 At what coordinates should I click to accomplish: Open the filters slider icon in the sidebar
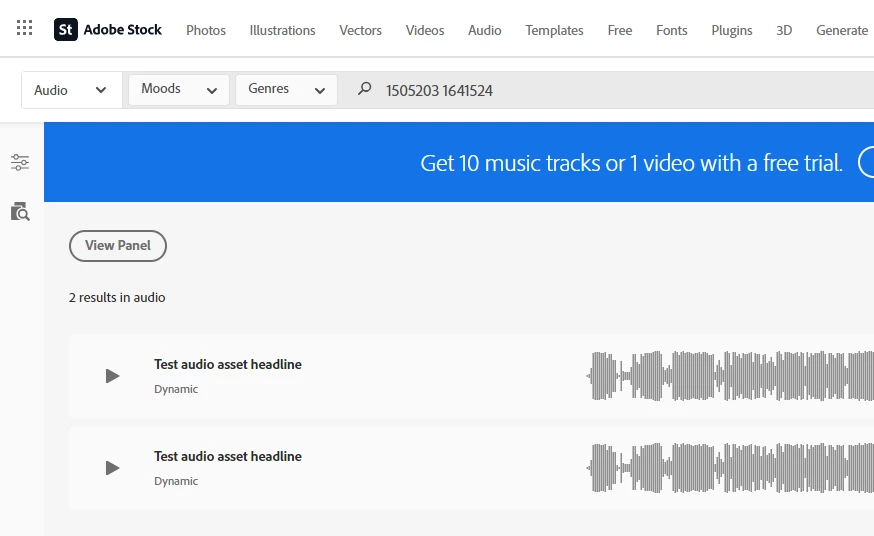coord(20,162)
